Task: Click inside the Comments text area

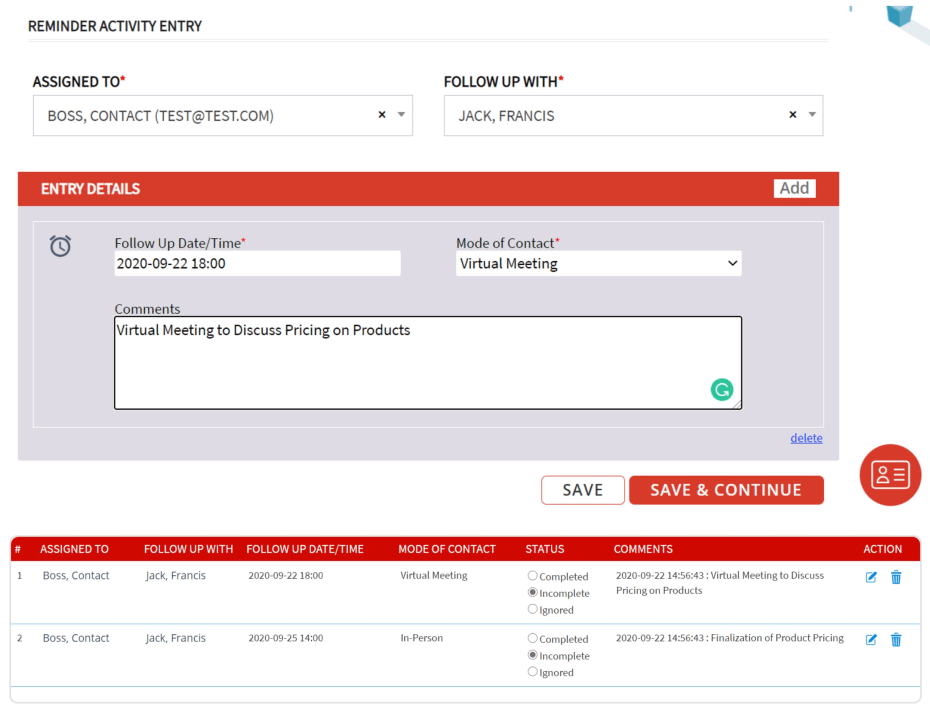Action: coord(428,360)
